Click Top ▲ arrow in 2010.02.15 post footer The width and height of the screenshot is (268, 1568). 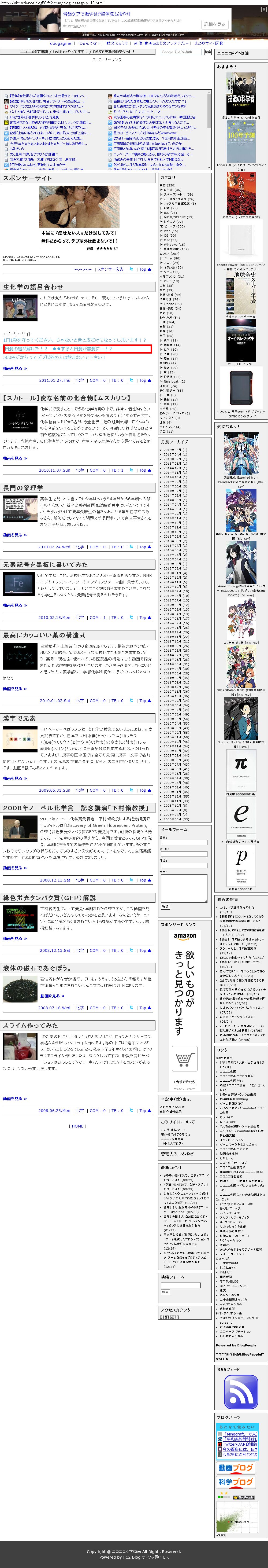click(145, 617)
